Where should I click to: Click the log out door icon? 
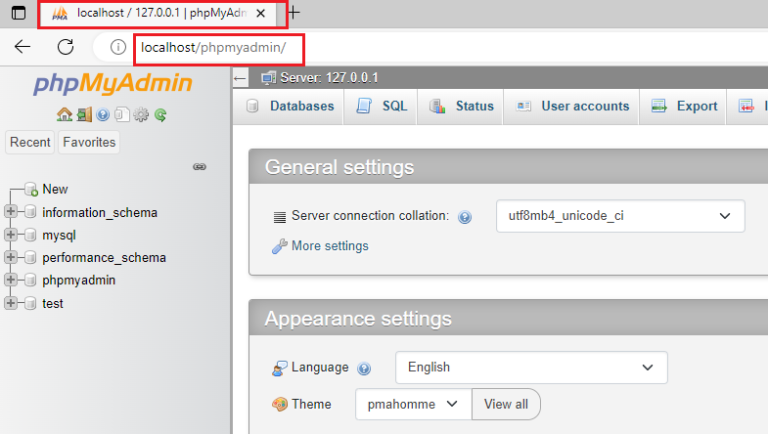coord(84,115)
